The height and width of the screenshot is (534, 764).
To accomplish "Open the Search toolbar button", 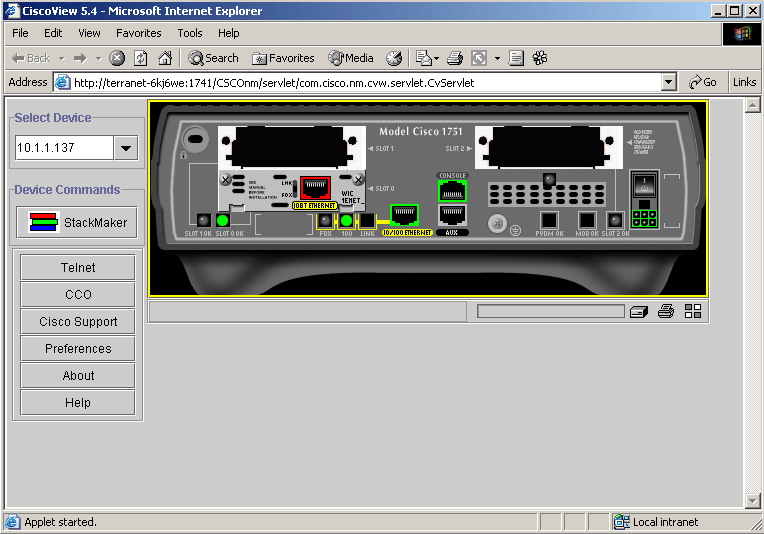I will pos(213,58).
